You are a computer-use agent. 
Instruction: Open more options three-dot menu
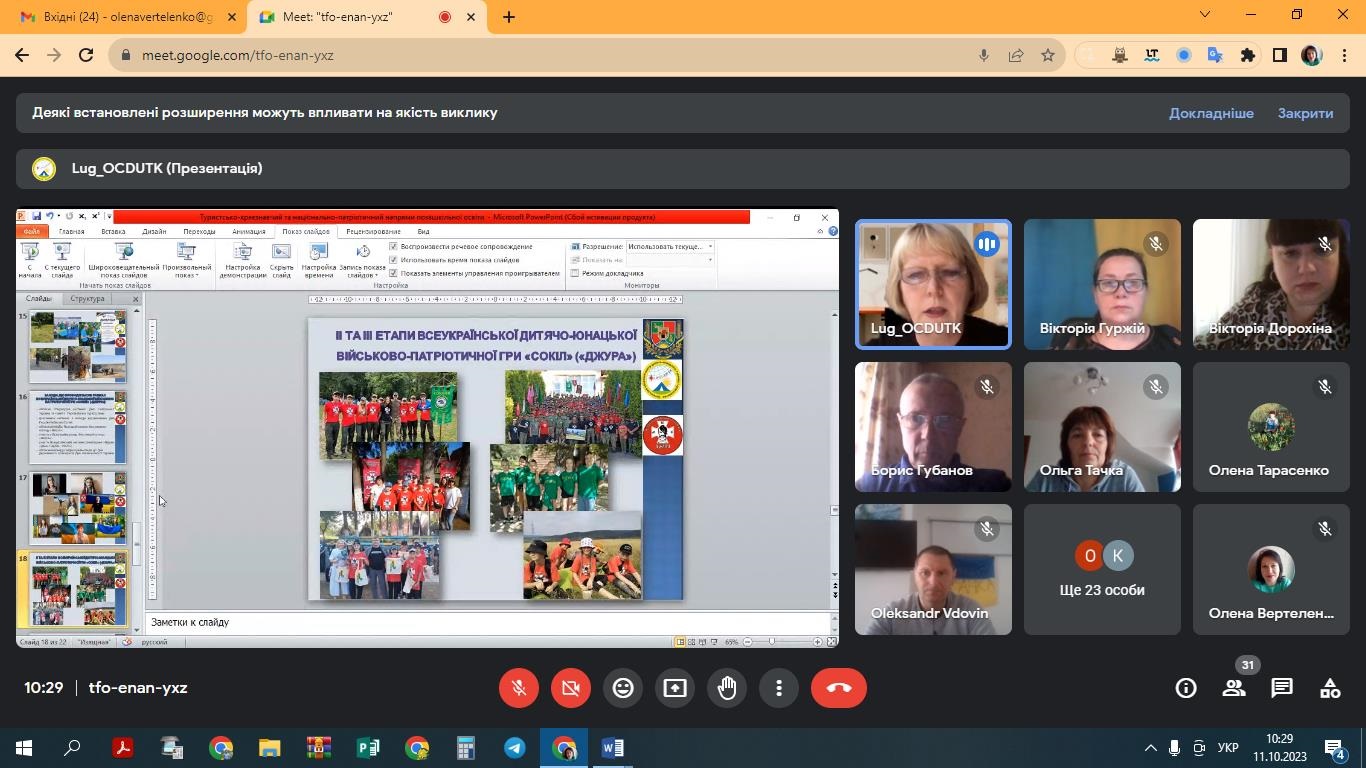779,688
